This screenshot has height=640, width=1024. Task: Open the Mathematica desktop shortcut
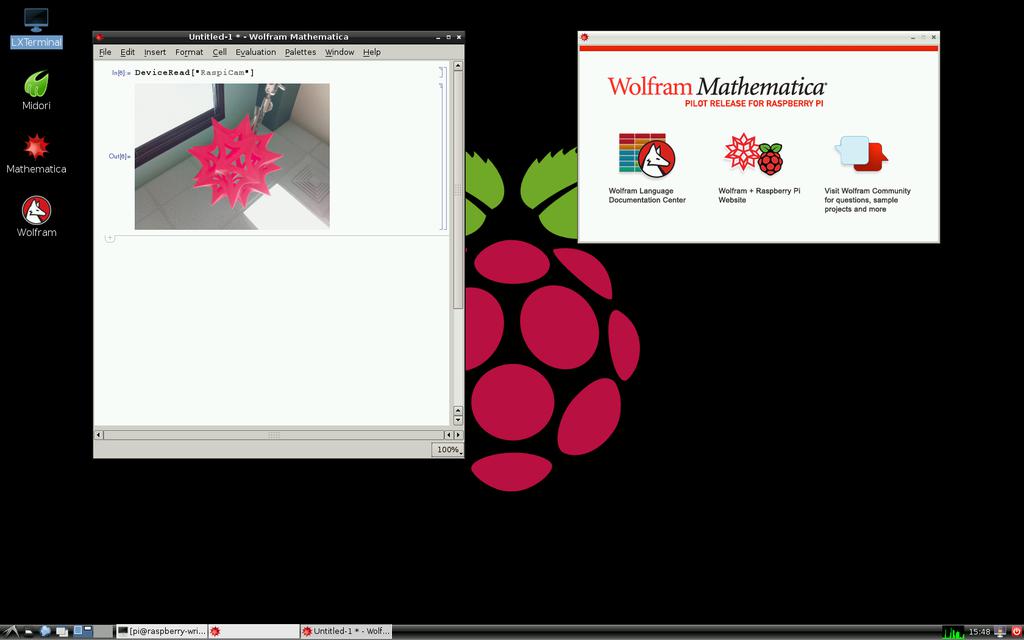[36, 147]
